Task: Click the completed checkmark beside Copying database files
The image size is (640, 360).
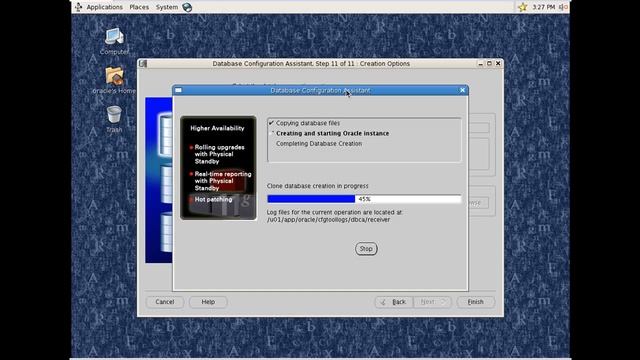Action: pos(271,123)
